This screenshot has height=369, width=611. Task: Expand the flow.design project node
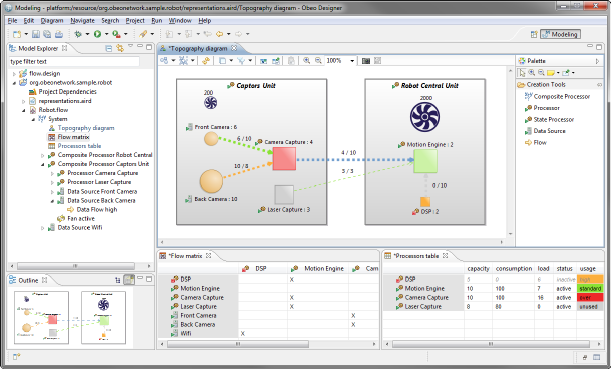click(14, 74)
